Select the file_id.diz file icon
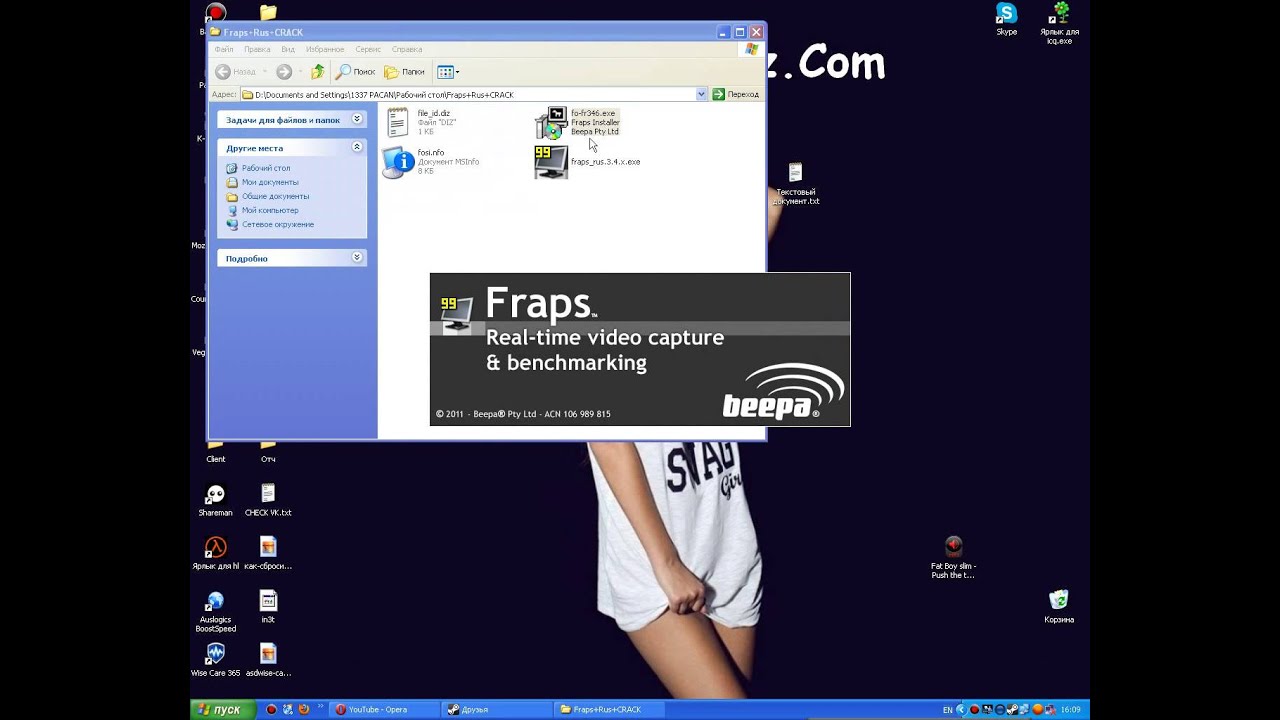The image size is (1280, 720). 398,122
